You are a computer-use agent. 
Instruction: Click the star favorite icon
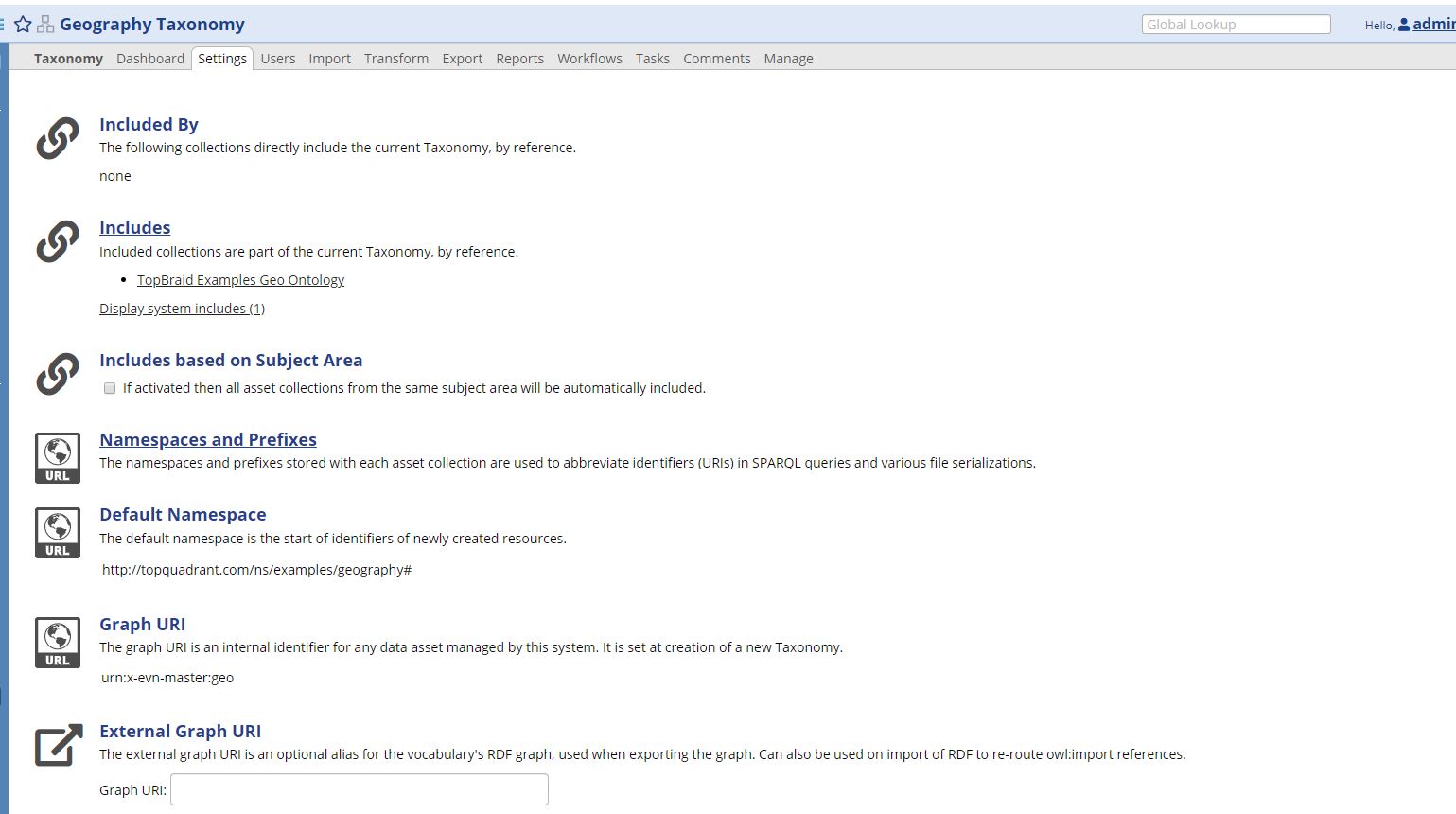coord(23,25)
